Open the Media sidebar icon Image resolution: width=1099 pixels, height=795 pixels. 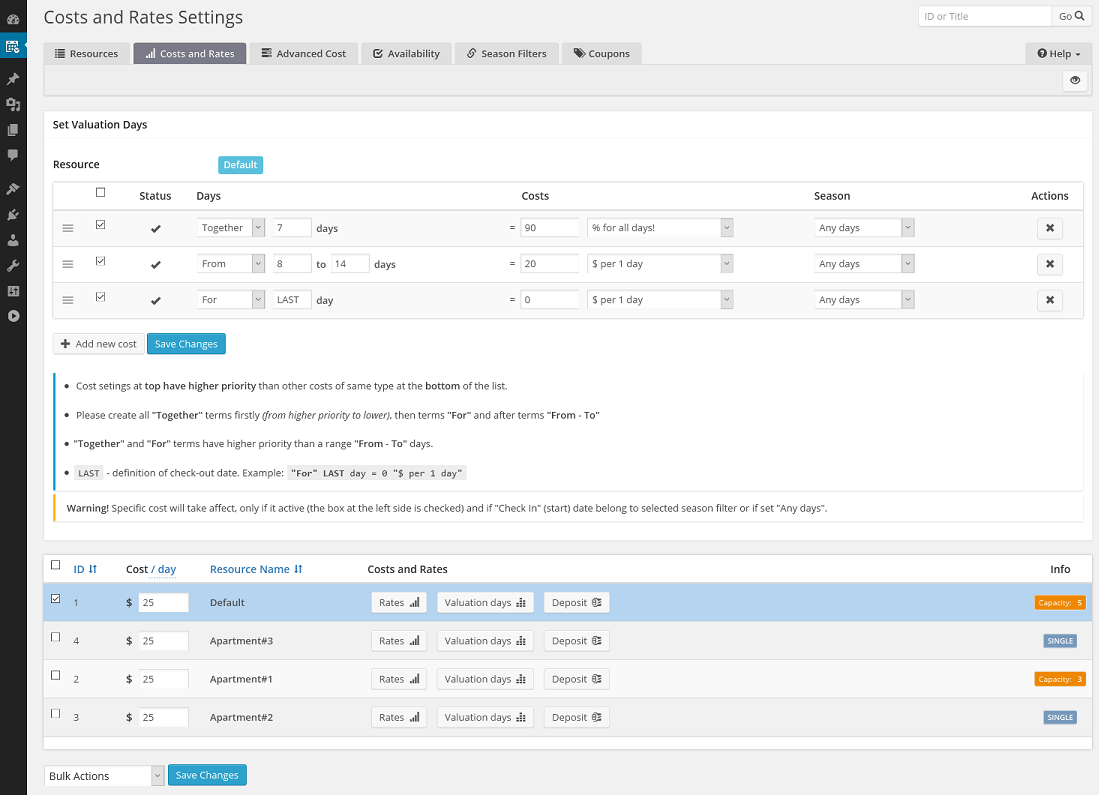tap(13, 104)
